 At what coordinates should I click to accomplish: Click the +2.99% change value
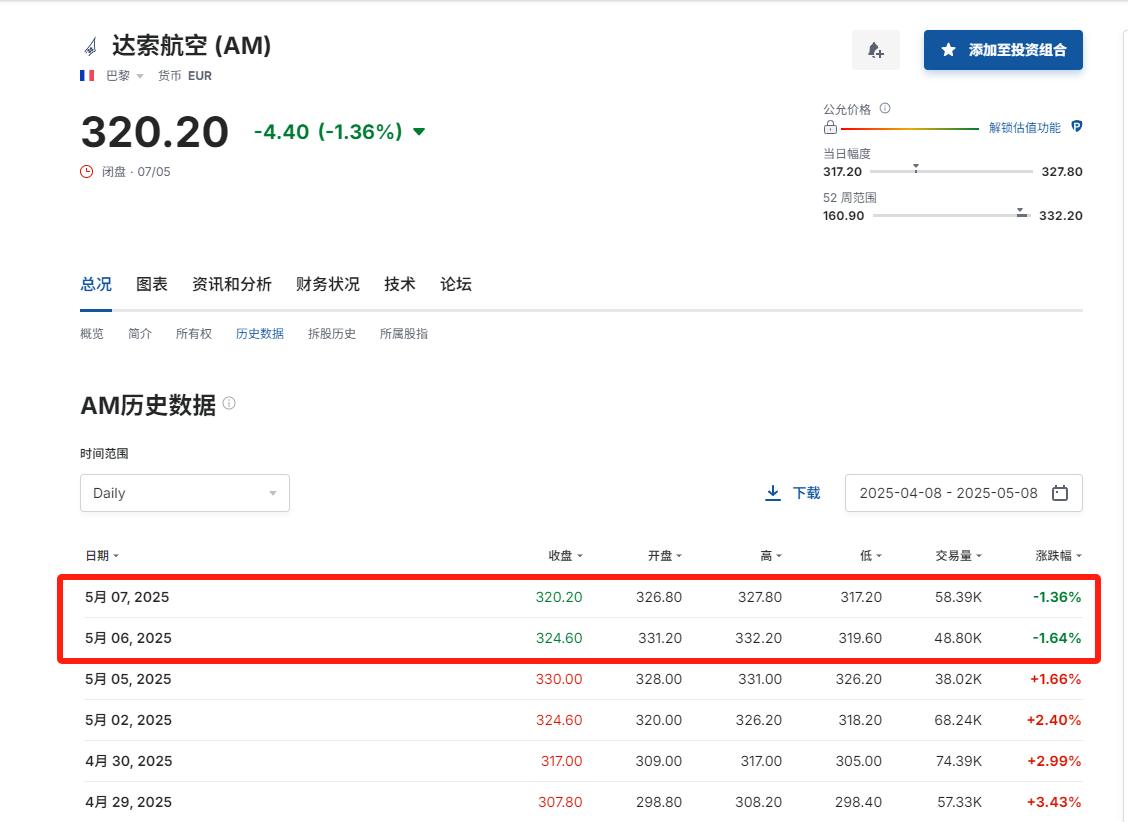click(x=1054, y=761)
